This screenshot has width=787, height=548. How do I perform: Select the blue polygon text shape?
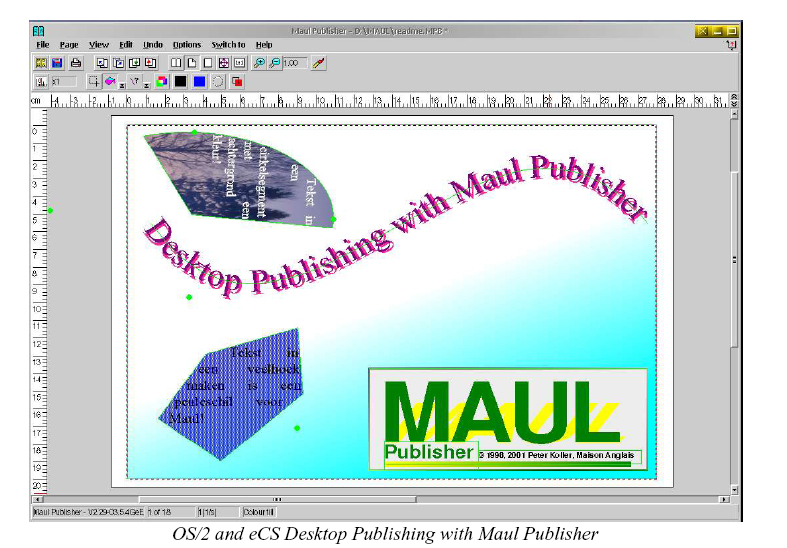[x=232, y=394]
